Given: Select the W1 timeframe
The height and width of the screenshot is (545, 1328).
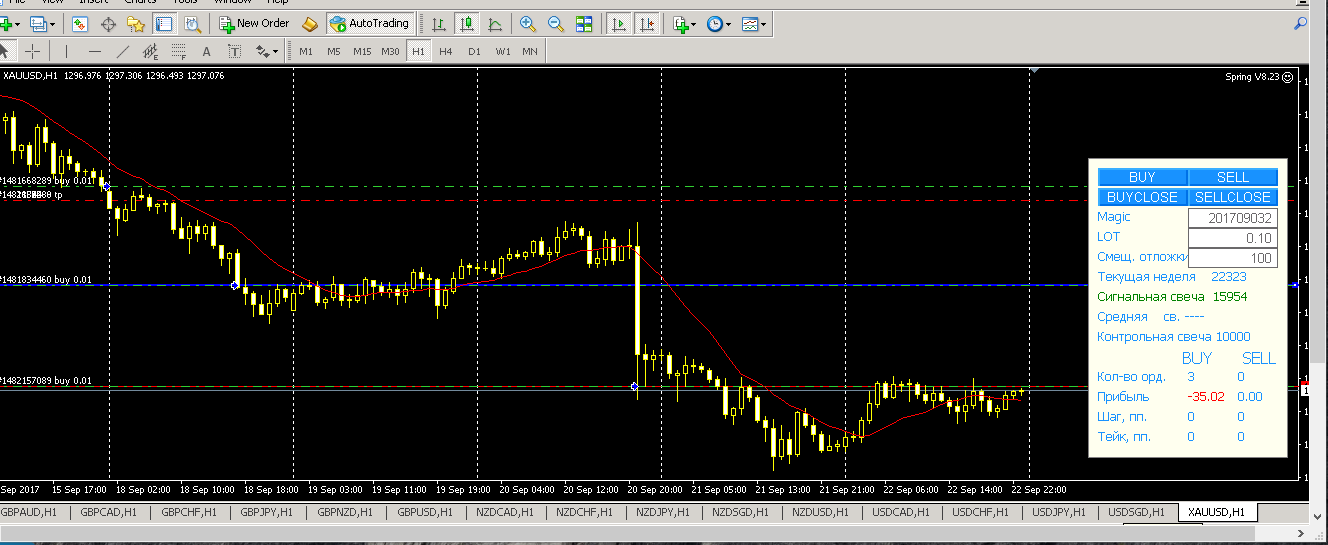Looking at the screenshot, I should pos(502,51).
